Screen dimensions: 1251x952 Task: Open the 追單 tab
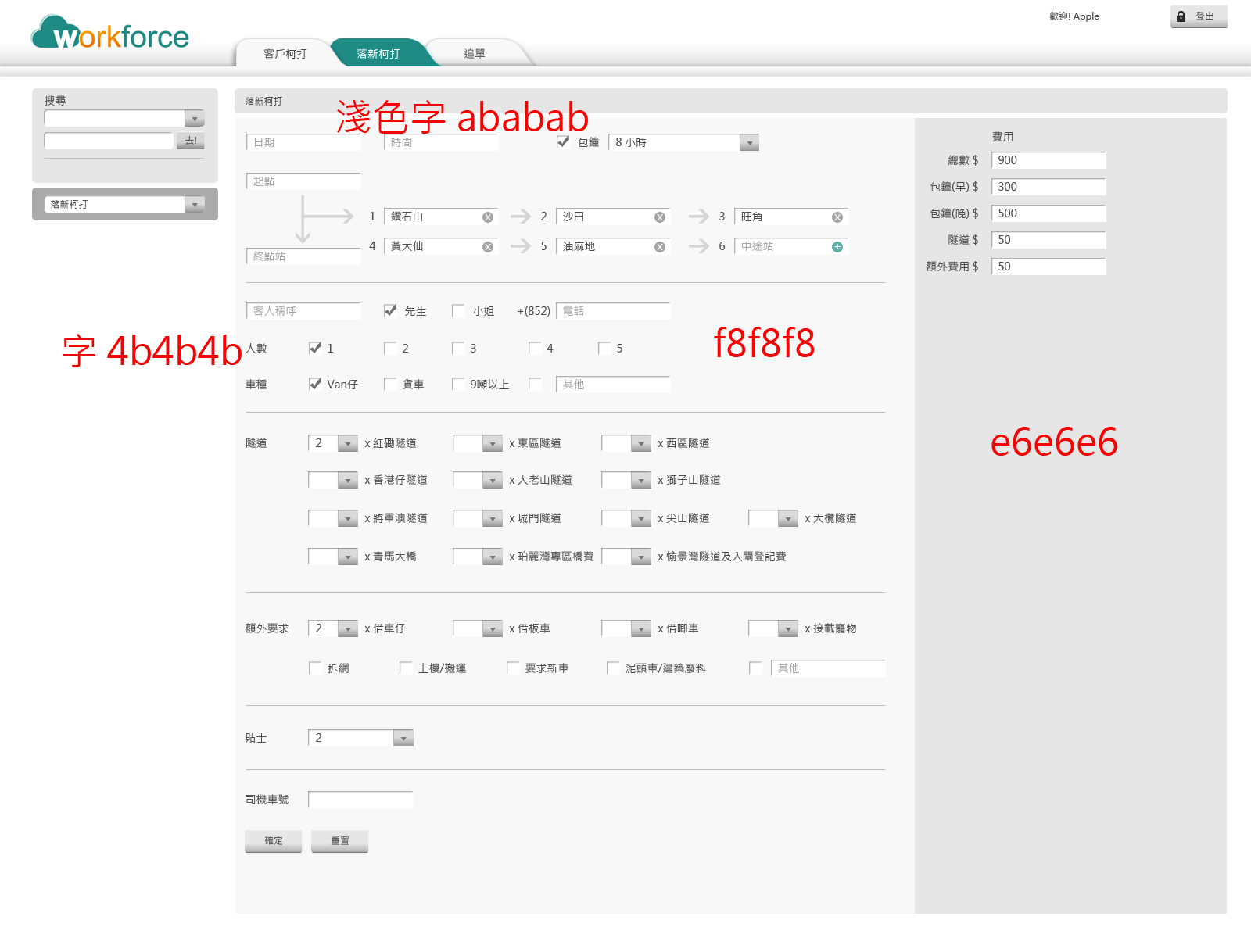[475, 54]
